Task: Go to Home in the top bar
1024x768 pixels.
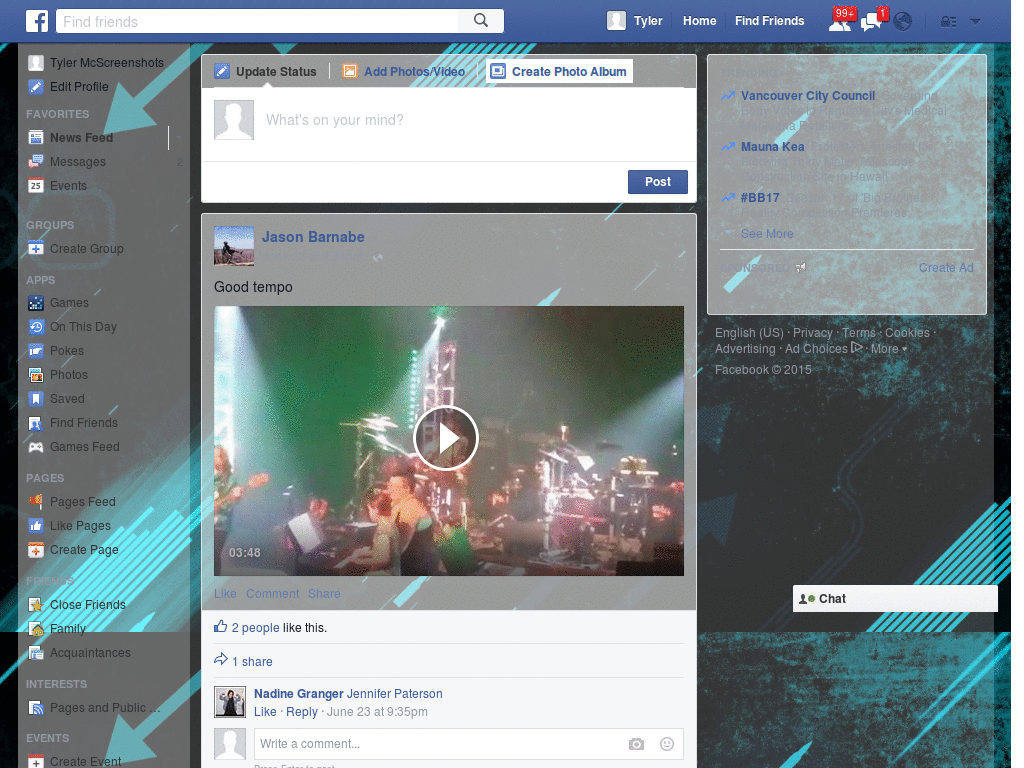Action: click(699, 21)
